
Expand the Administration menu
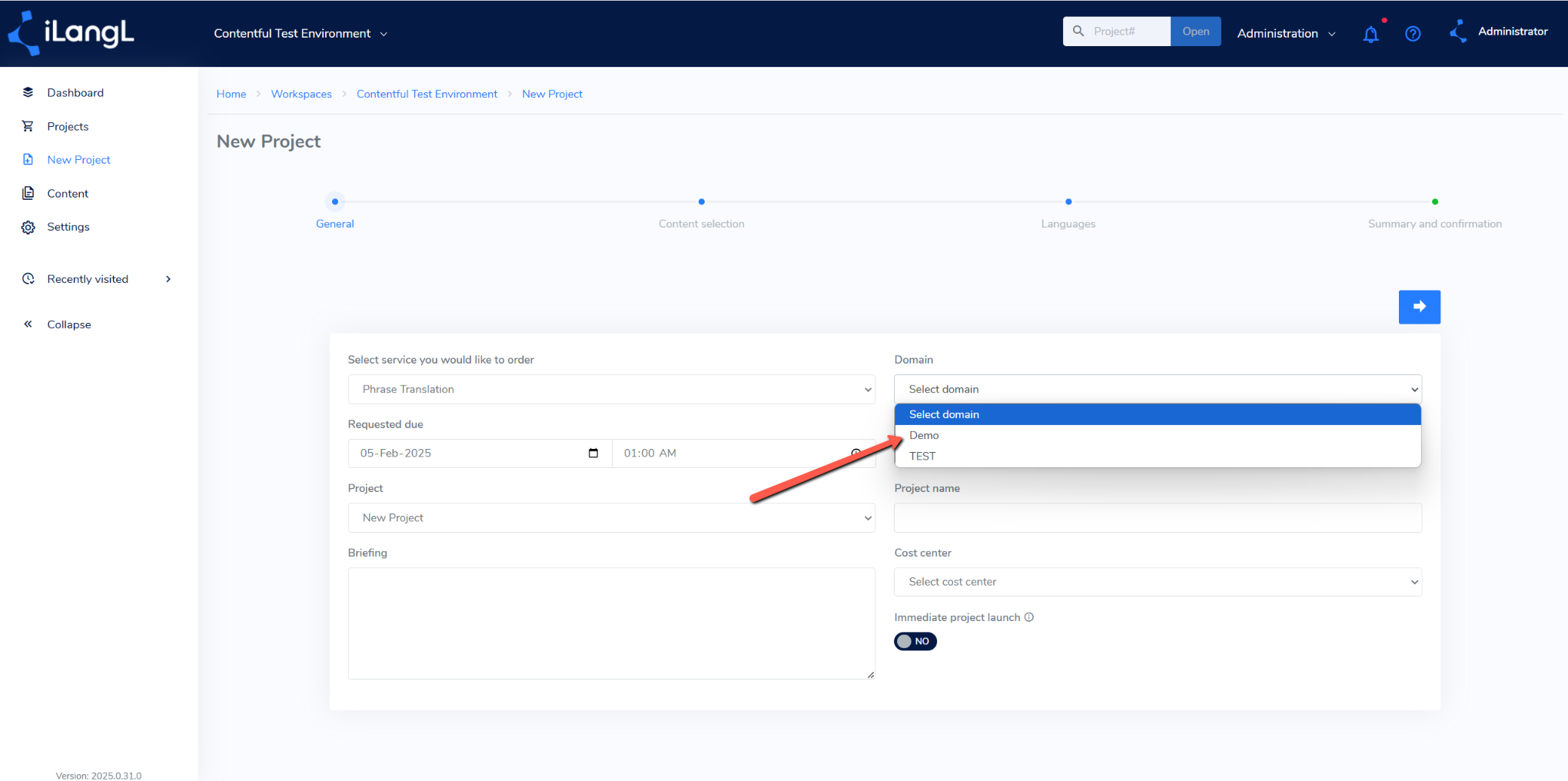(x=1286, y=34)
